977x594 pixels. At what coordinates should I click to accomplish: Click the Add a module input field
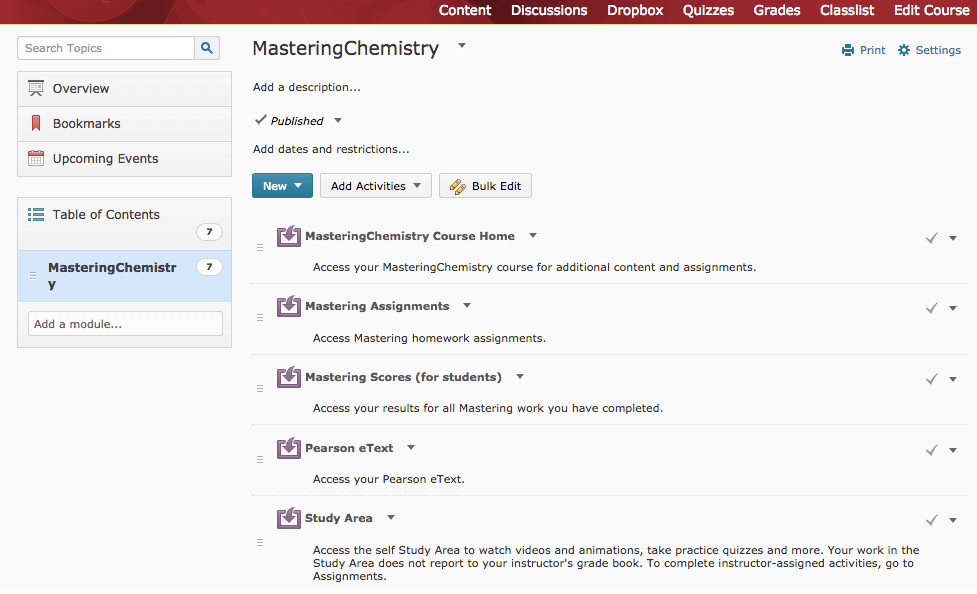point(125,324)
